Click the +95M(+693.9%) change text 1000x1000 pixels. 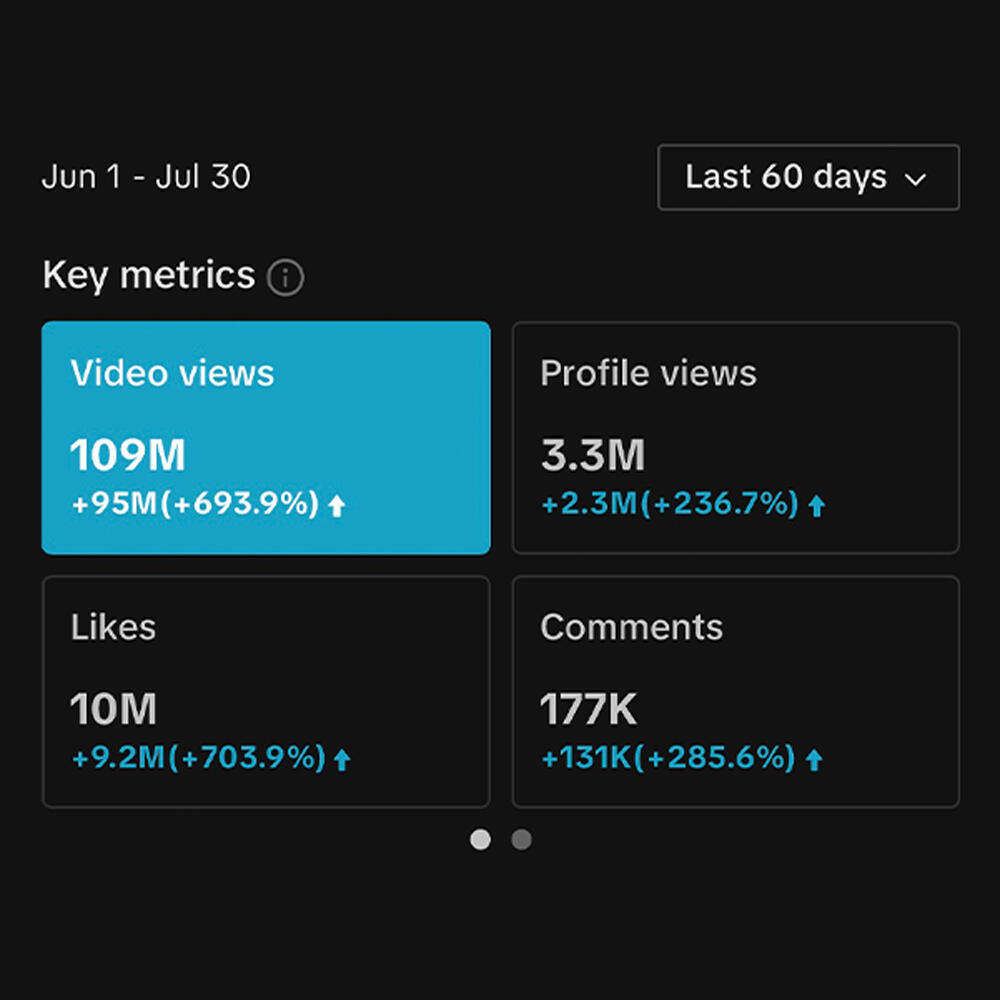coord(195,505)
